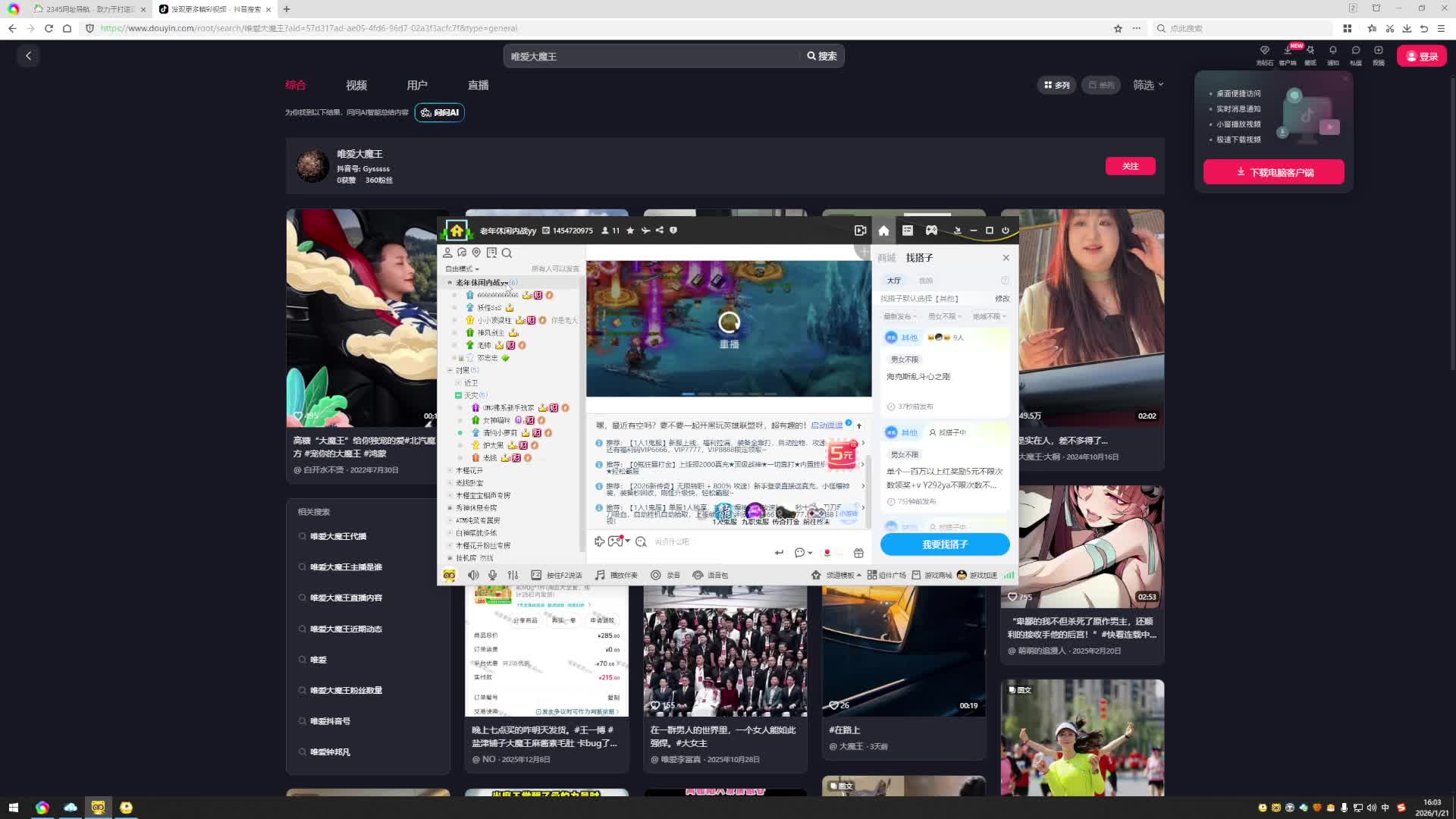
Task: Follow the user with 关注 button
Action: pyautogui.click(x=1130, y=166)
